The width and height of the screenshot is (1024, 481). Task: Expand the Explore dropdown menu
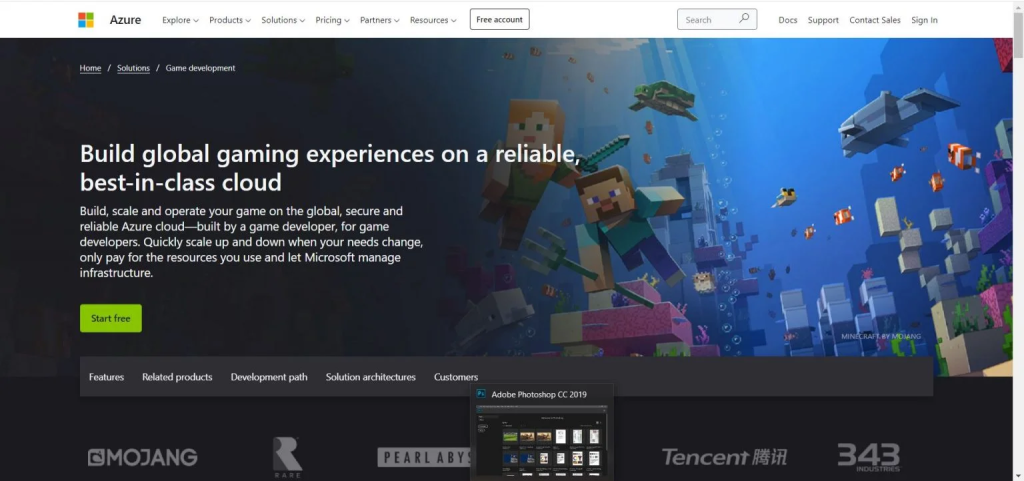tap(180, 20)
